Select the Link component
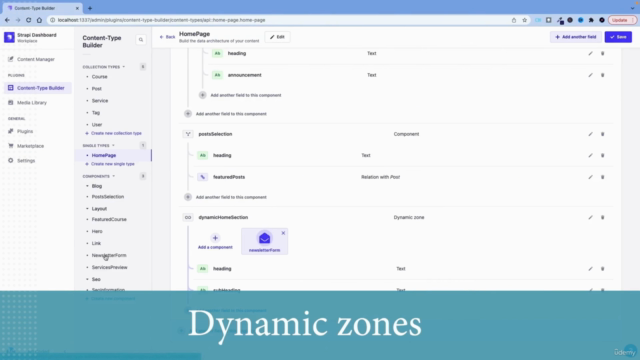 [96, 243]
